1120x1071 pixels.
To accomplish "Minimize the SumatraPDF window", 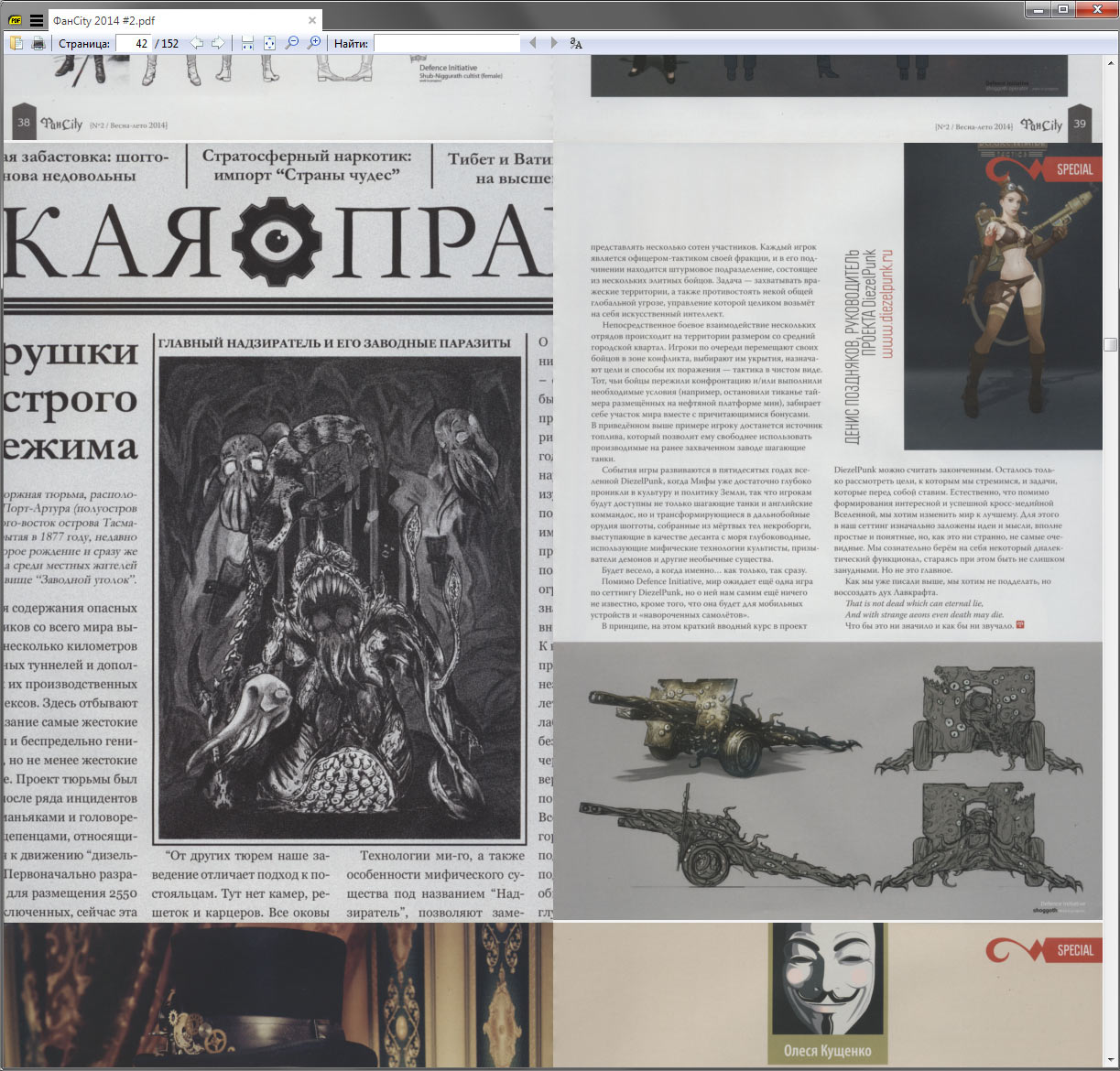I will (1038, 10).
